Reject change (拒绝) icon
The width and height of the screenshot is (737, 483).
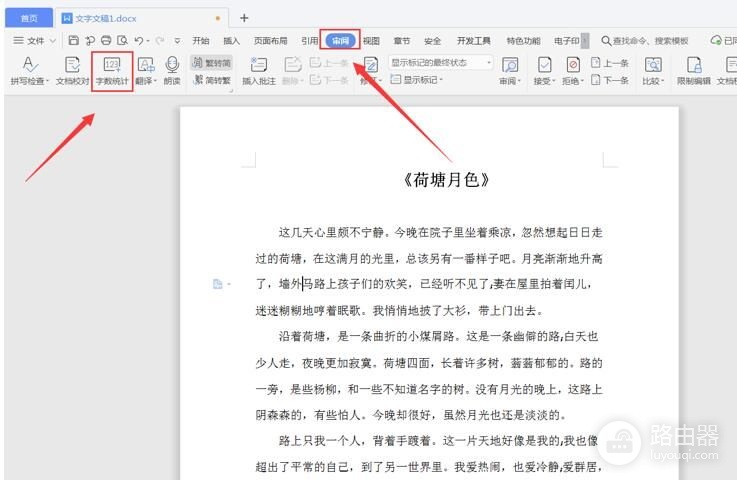point(572,65)
